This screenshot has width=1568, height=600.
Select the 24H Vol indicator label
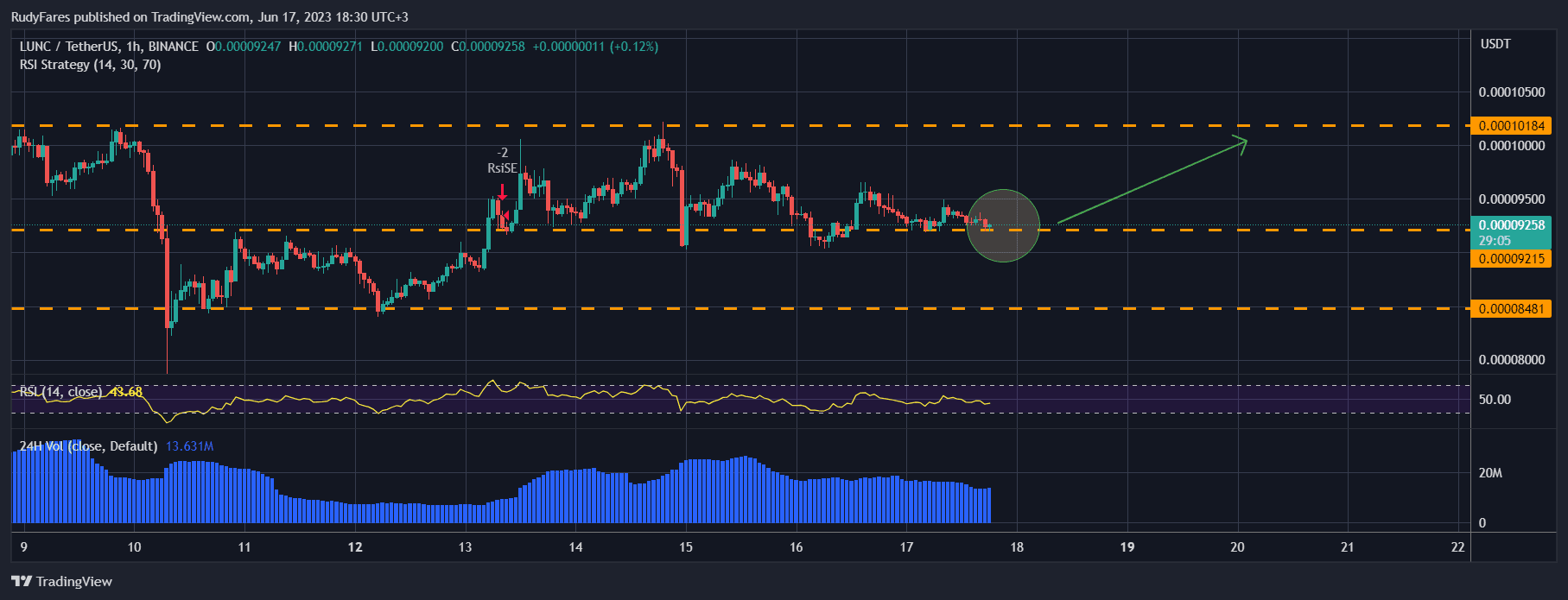pos(88,446)
